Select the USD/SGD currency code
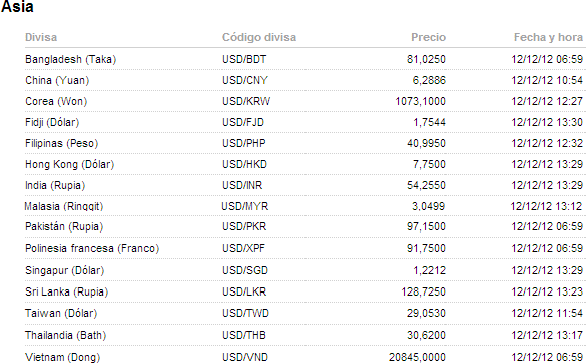586x363 pixels. tap(245, 270)
